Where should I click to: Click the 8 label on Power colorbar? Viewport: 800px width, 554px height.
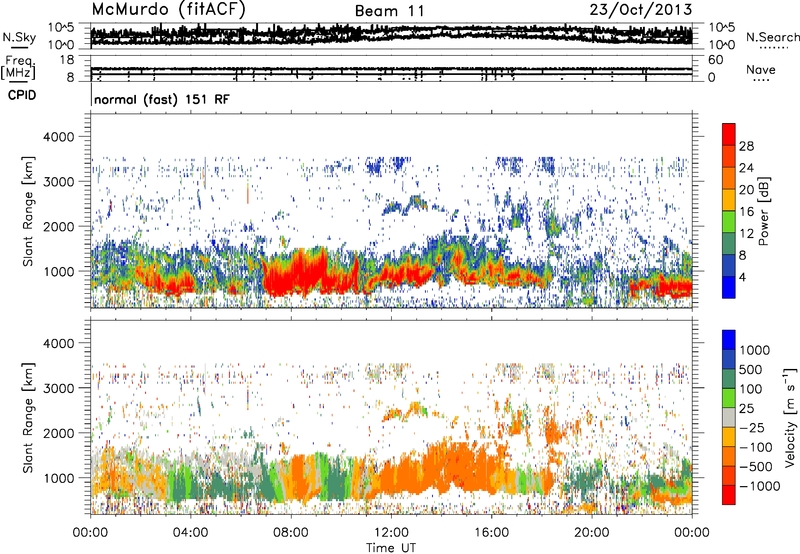point(742,256)
